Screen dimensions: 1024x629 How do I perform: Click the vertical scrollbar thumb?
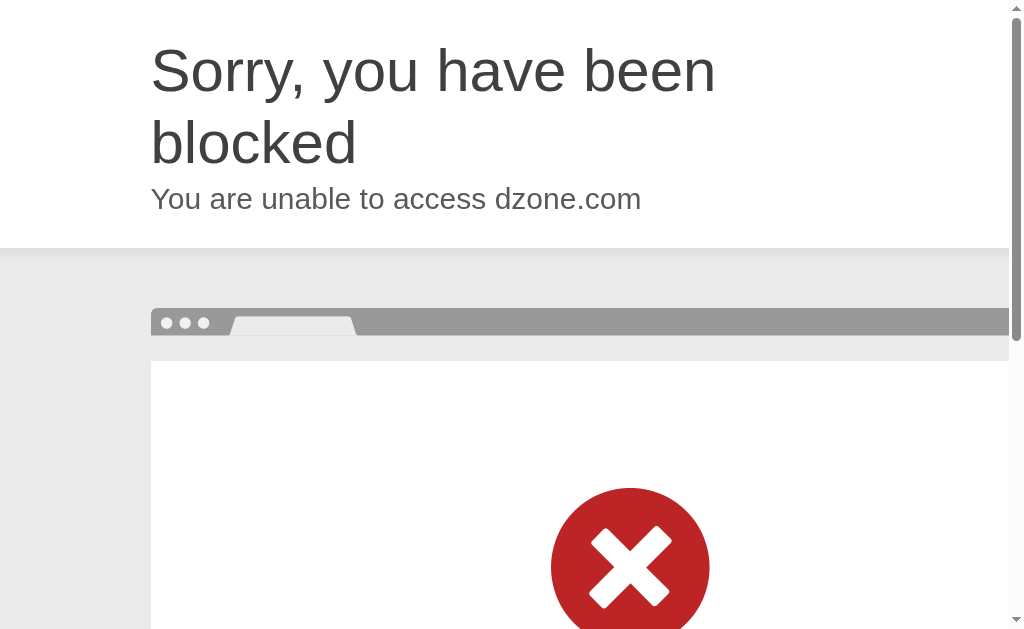point(1016,180)
